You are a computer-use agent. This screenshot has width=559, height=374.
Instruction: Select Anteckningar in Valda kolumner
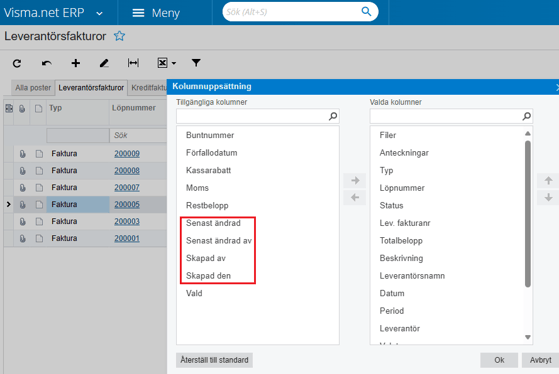[x=404, y=153]
